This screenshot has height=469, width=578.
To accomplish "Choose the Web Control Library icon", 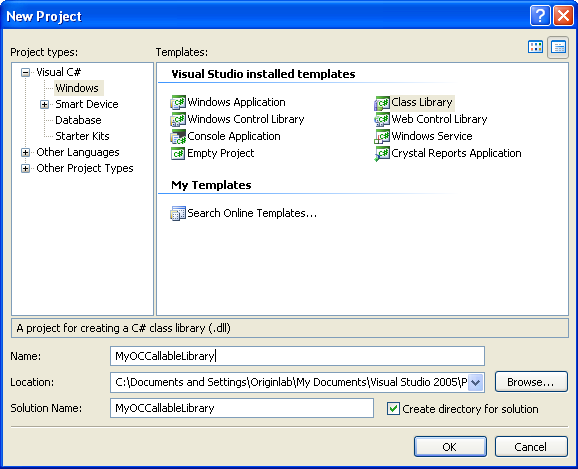I will pos(382,119).
